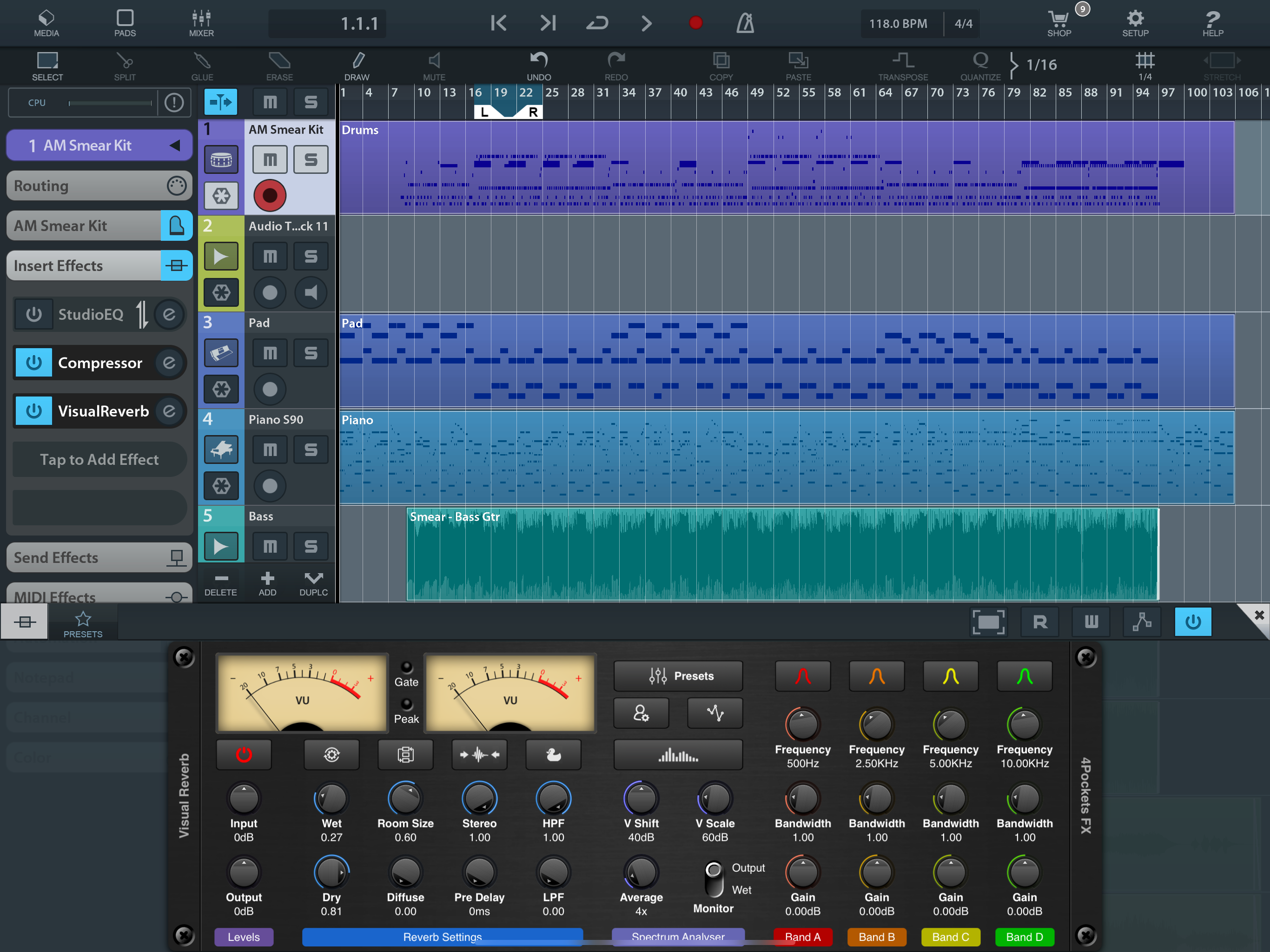Open the Pad track instrument icon
The height and width of the screenshot is (952, 1270).
click(221, 353)
